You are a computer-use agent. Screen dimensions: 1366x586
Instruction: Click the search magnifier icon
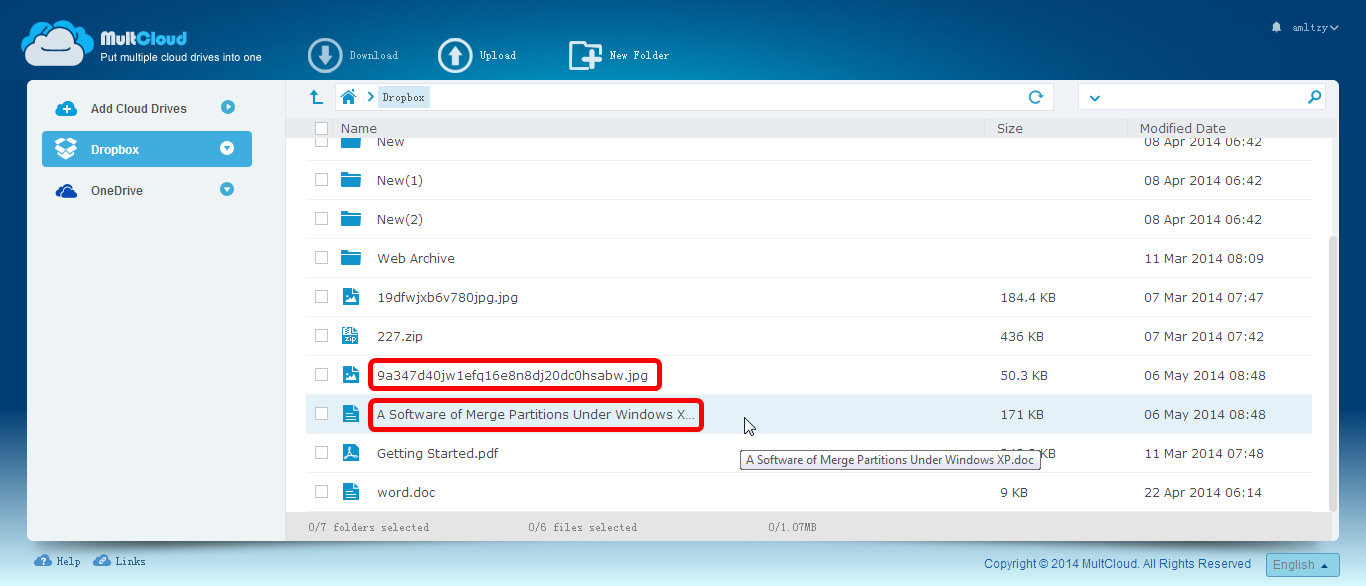(x=1314, y=97)
